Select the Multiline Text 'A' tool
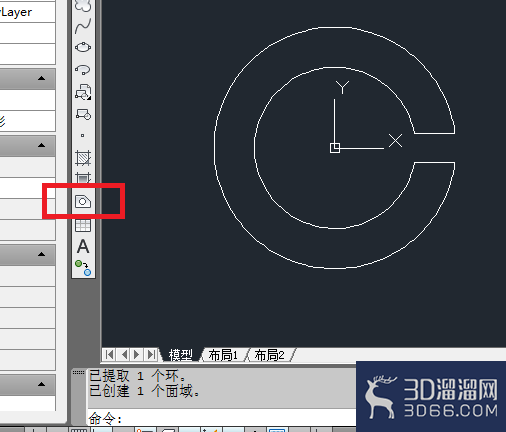The image size is (506, 432). (83, 247)
